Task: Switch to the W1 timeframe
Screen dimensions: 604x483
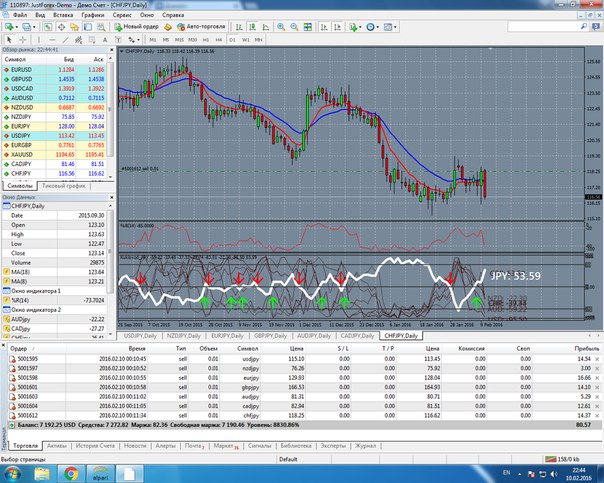Action: [245, 40]
